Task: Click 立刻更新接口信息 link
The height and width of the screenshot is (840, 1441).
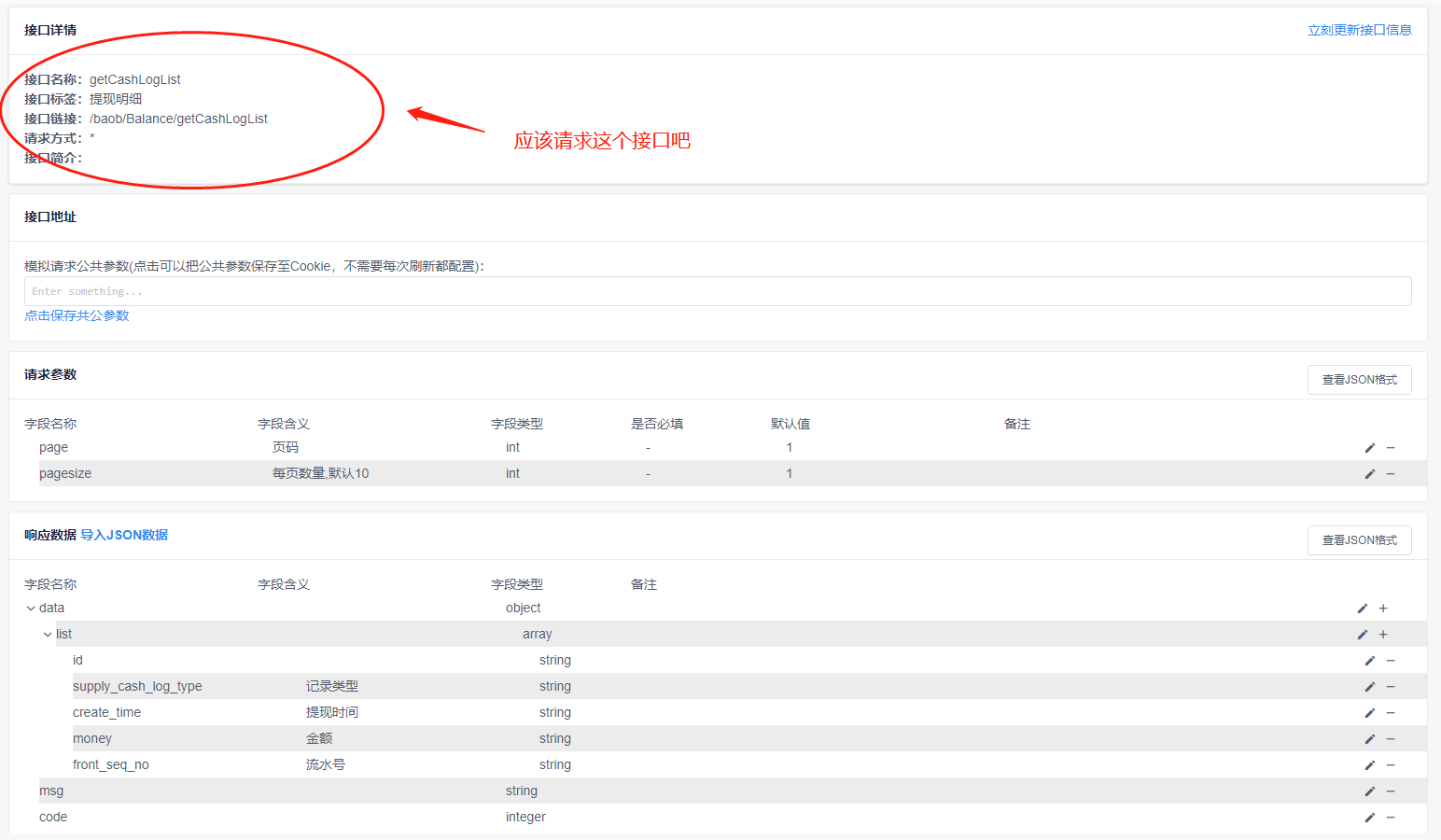Action: 1359,30
